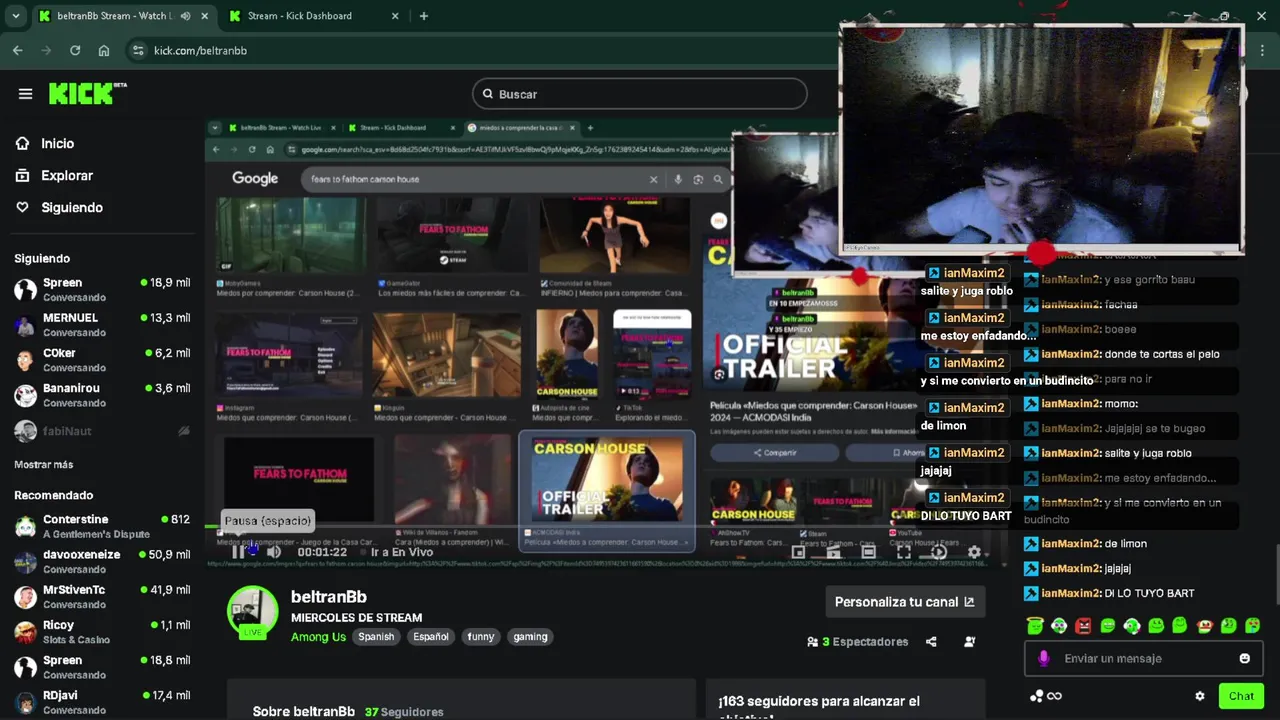The image size is (1280, 720).
Task: Send message with green Chat button
Action: click(x=1241, y=696)
